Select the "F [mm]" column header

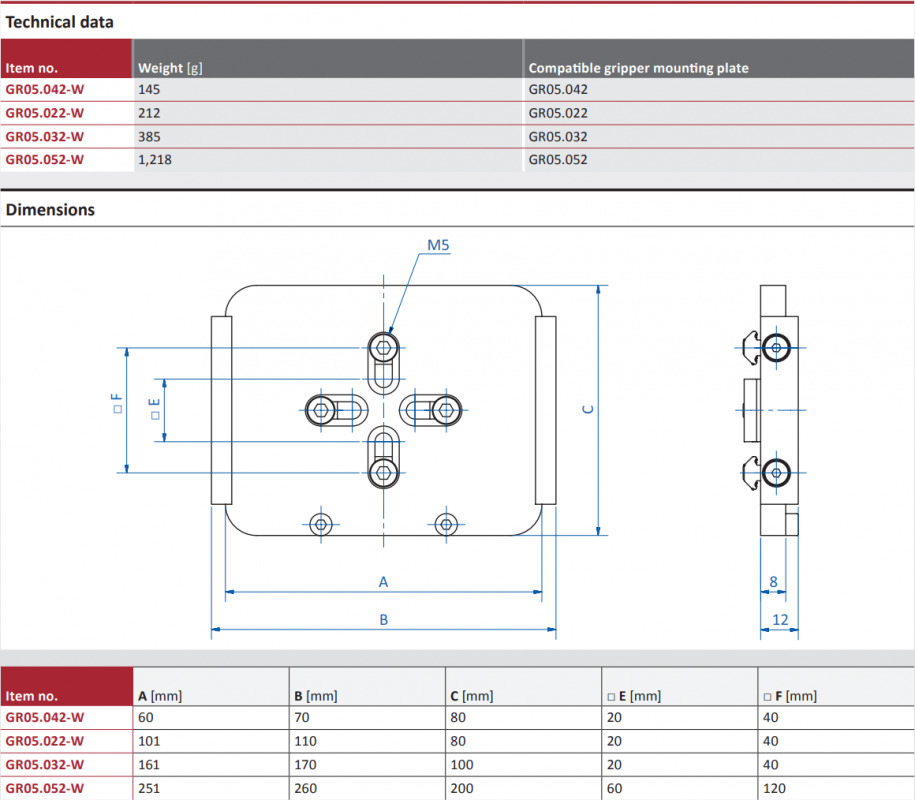coord(790,696)
